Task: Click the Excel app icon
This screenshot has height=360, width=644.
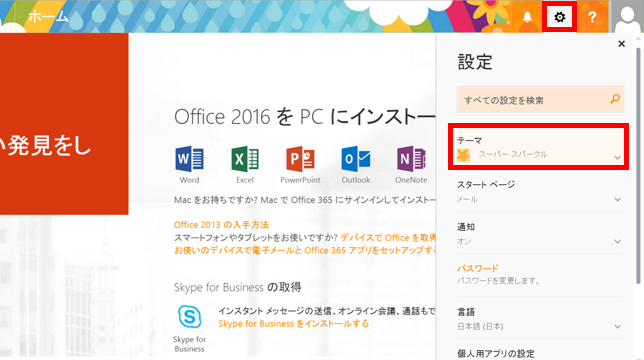Action: (245, 159)
